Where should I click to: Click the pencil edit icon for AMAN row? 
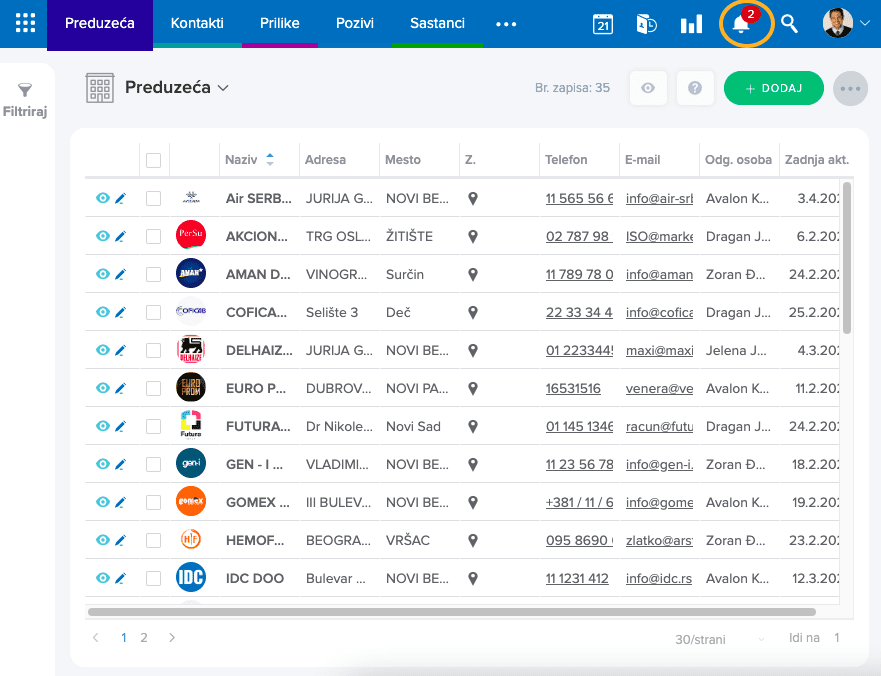coord(120,274)
